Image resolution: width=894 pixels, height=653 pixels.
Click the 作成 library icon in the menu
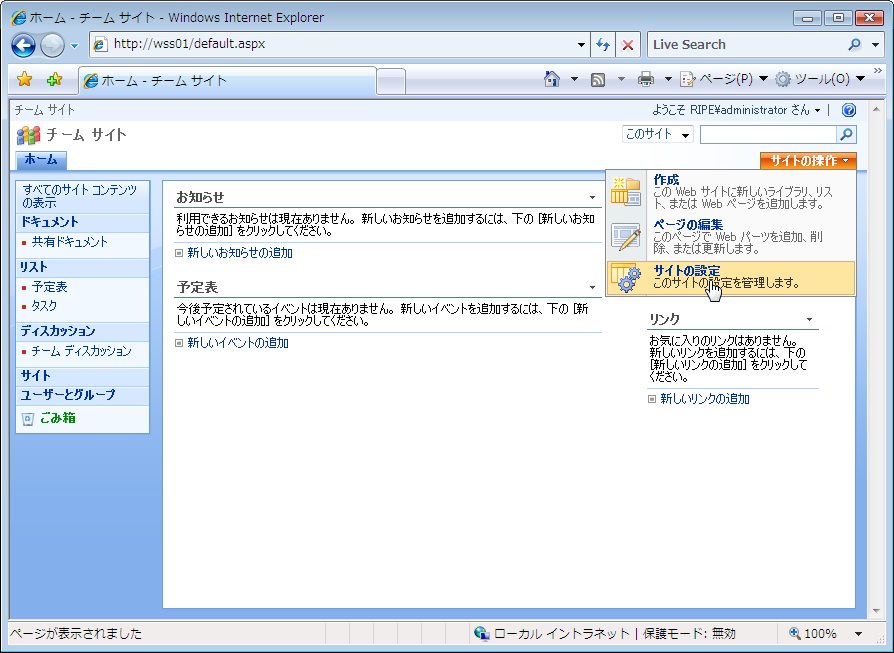625,192
